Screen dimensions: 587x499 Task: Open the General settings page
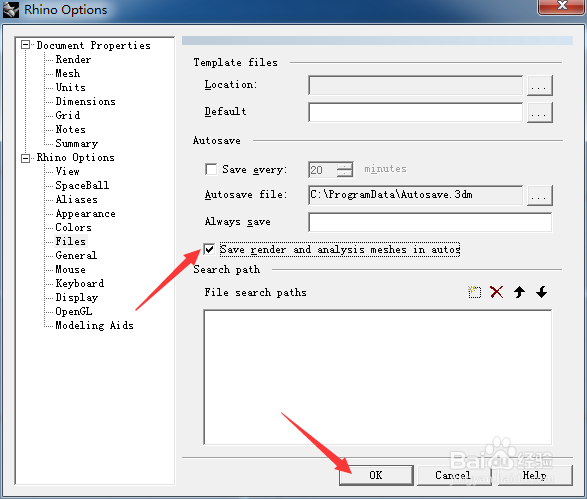coord(76,255)
